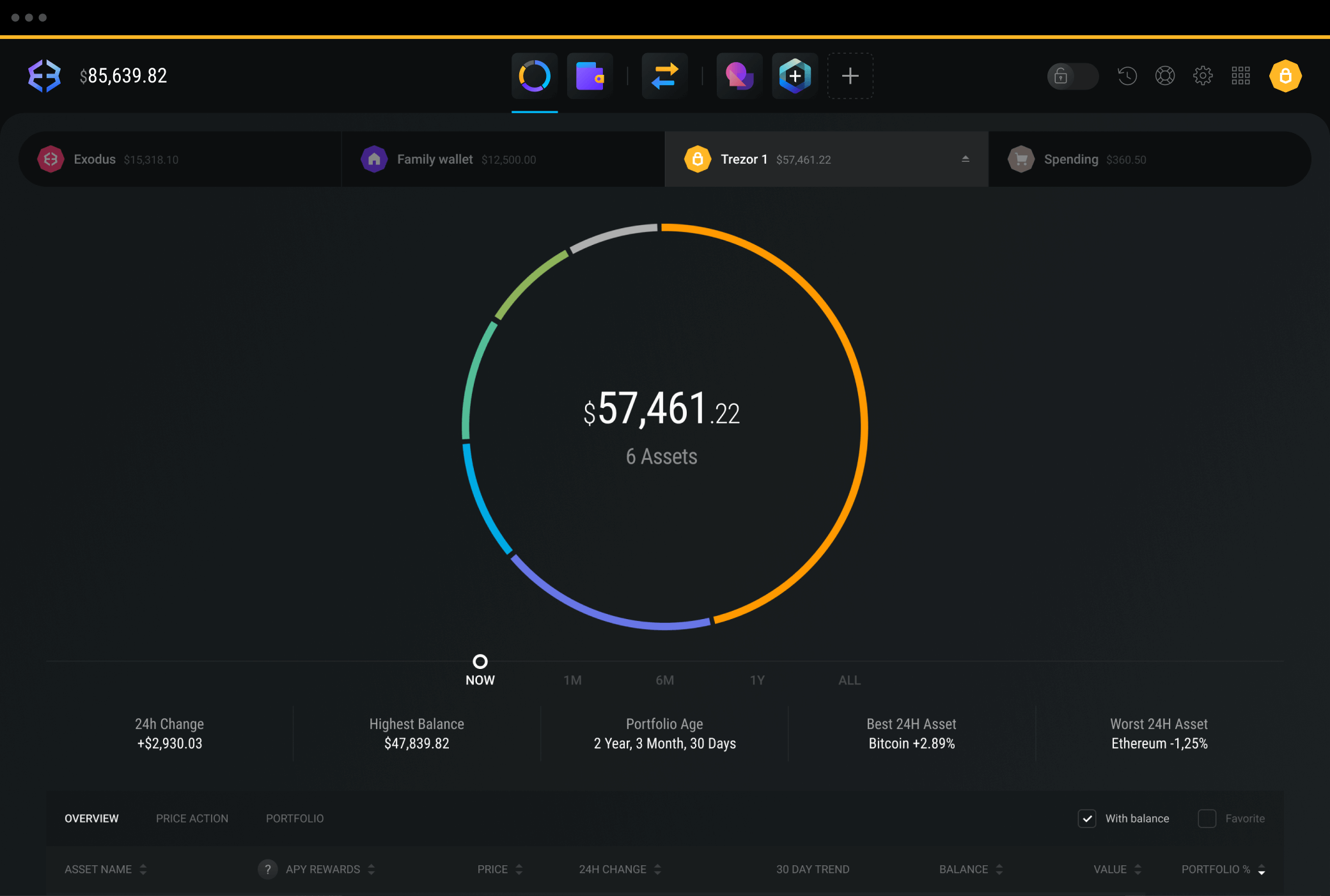The width and height of the screenshot is (1330, 896).
Task: Click the NOW timeline marker
Action: pyautogui.click(x=481, y=661)
